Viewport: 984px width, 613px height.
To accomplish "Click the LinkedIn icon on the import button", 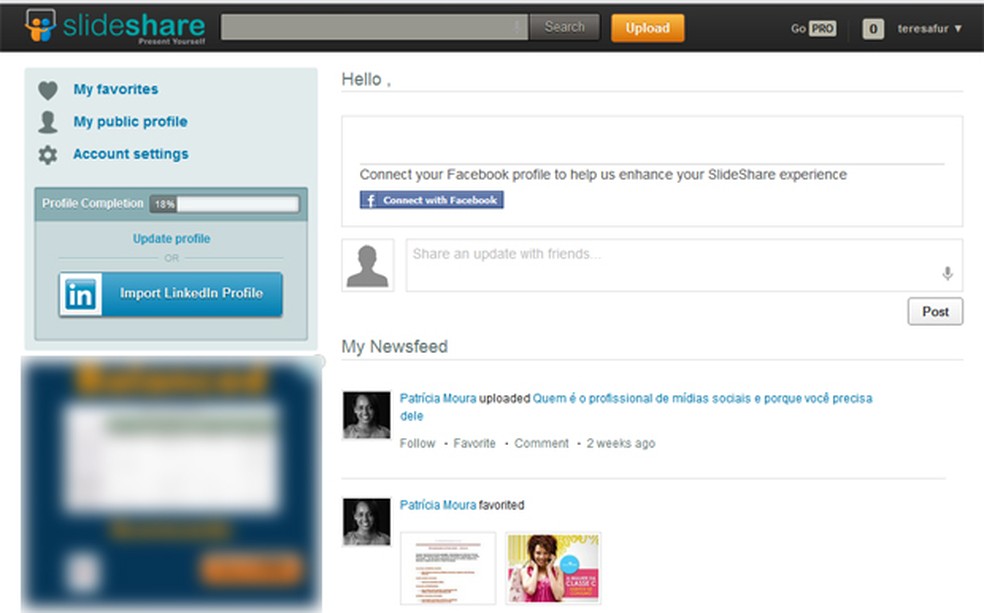I will point(81,294).
